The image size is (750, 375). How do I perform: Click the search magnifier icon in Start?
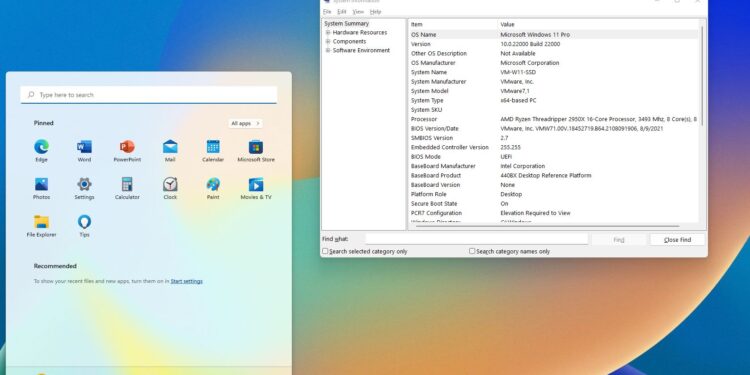point(31,95)
